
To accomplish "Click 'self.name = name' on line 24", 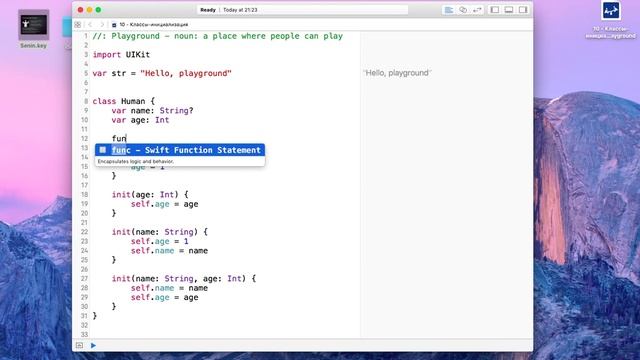I will (169, 251).
